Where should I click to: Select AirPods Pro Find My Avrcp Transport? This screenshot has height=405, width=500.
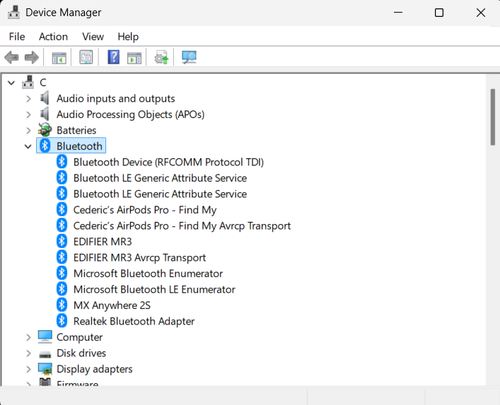point(182,226)
